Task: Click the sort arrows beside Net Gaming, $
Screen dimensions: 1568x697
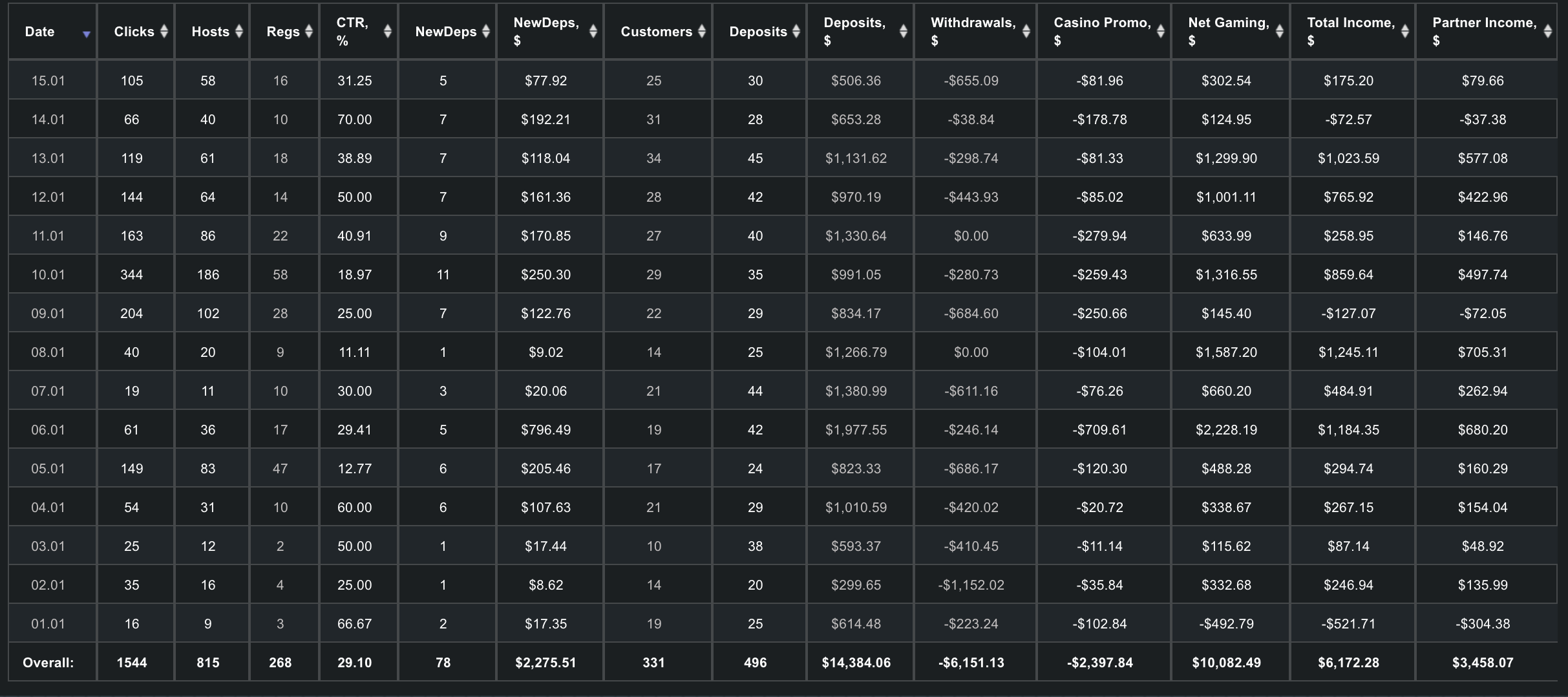Action: (1280, 31)
